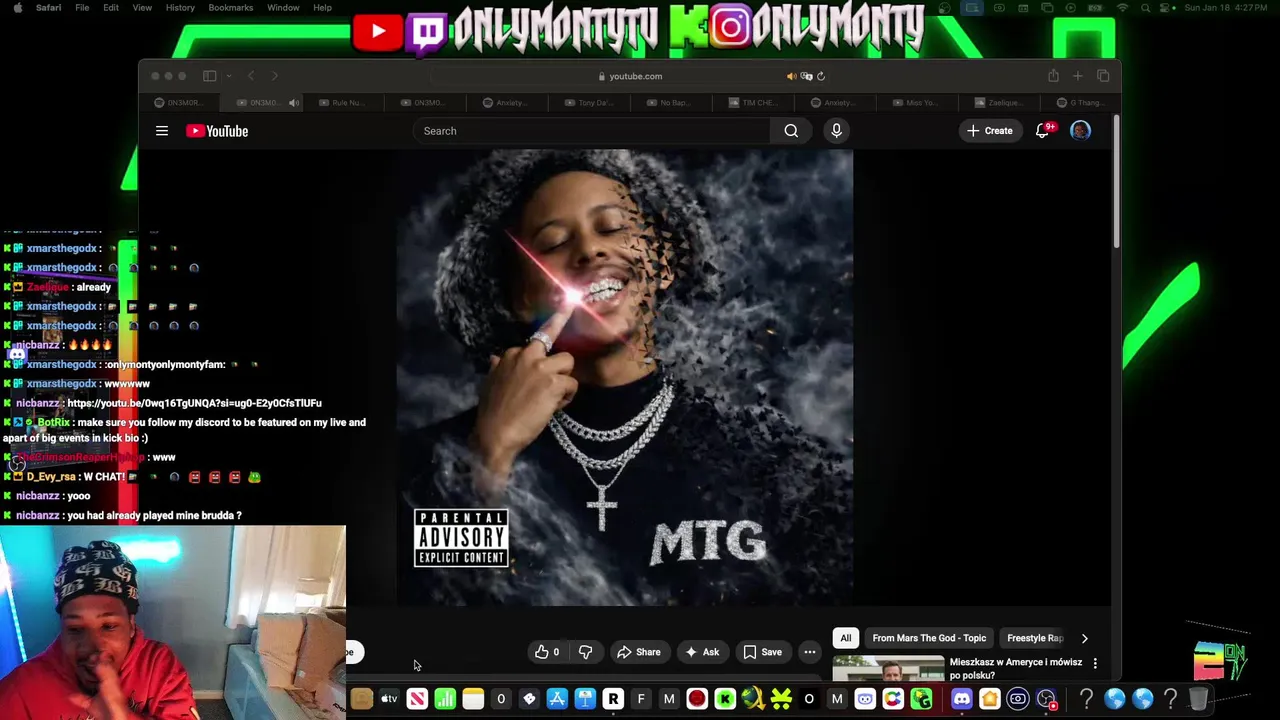Image resolution: width=1280 pixels, height=720 pixels.
Task: Click the MTG video player
Action: pos(625,378)
